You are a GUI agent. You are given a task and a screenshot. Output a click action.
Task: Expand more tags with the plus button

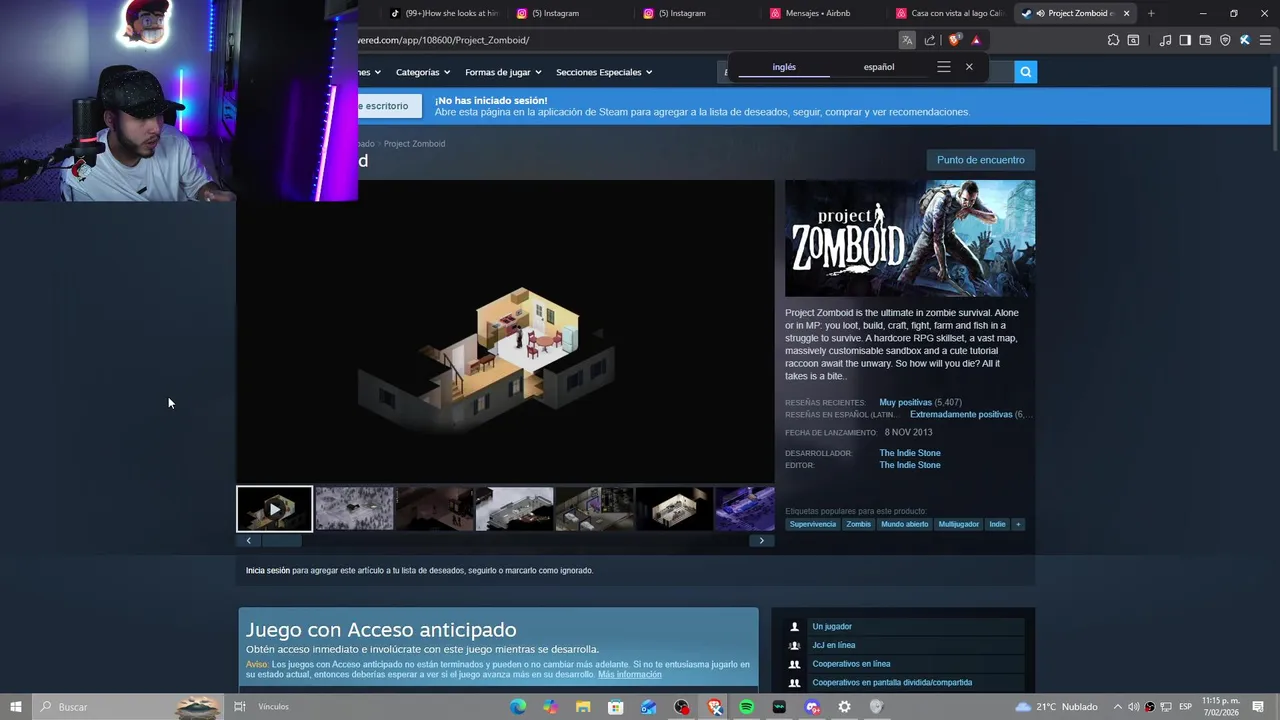[1019, 524]
